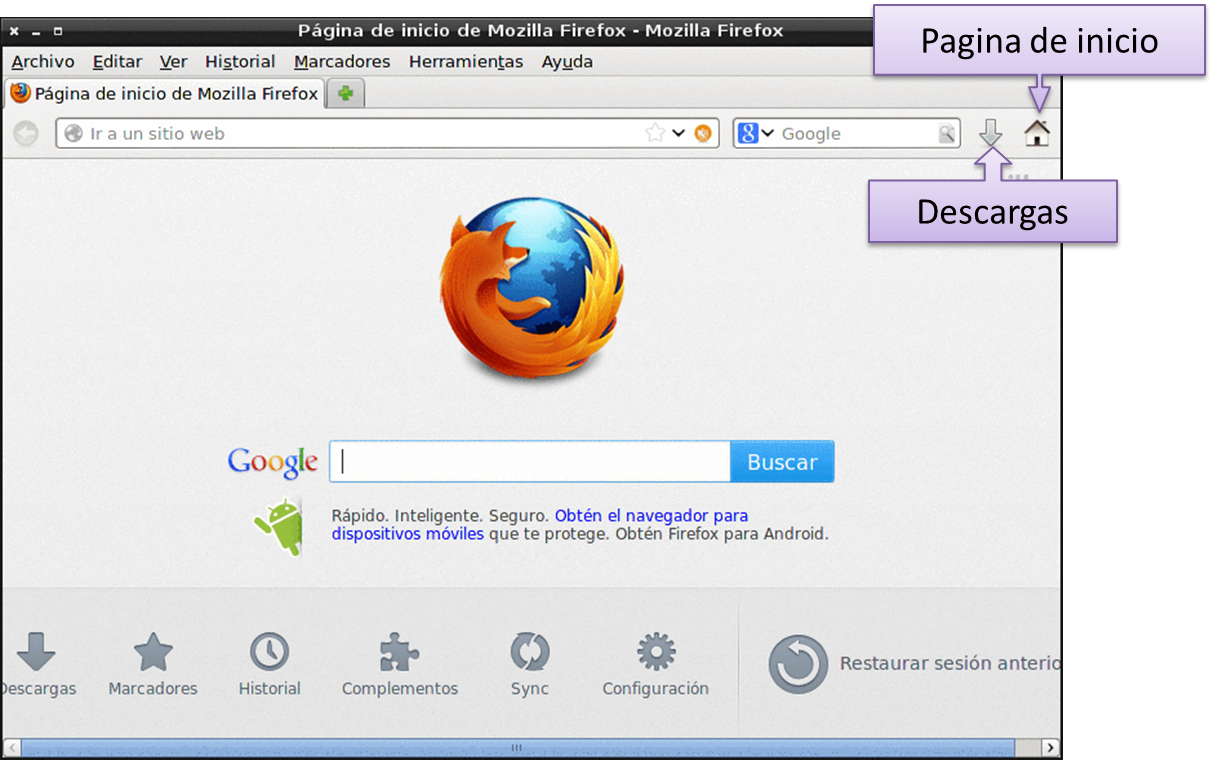Click the globe icon in address bar
This screenshot has width=1213, height=760.
pos(73,133)
